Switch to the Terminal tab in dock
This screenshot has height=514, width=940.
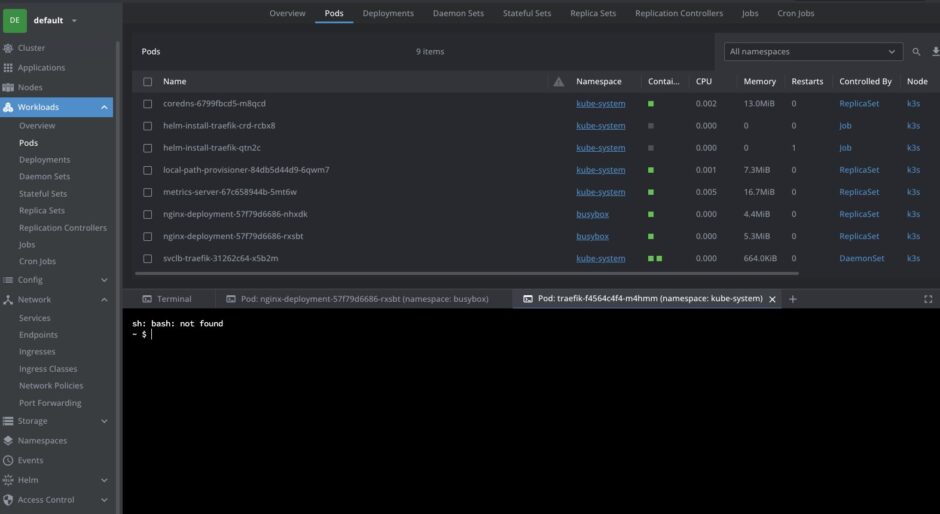click(x=166, y=299)
